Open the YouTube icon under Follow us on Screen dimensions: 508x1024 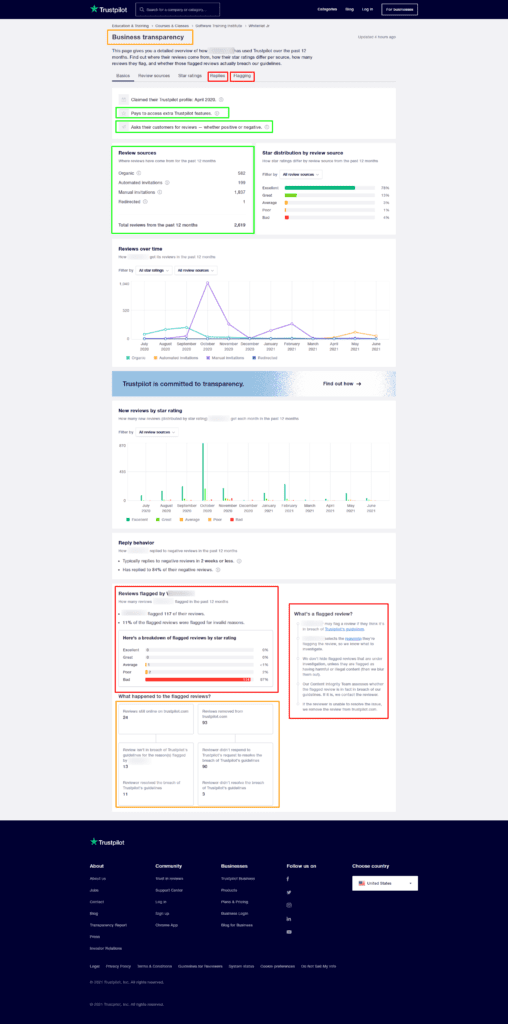tap(288, 932)
